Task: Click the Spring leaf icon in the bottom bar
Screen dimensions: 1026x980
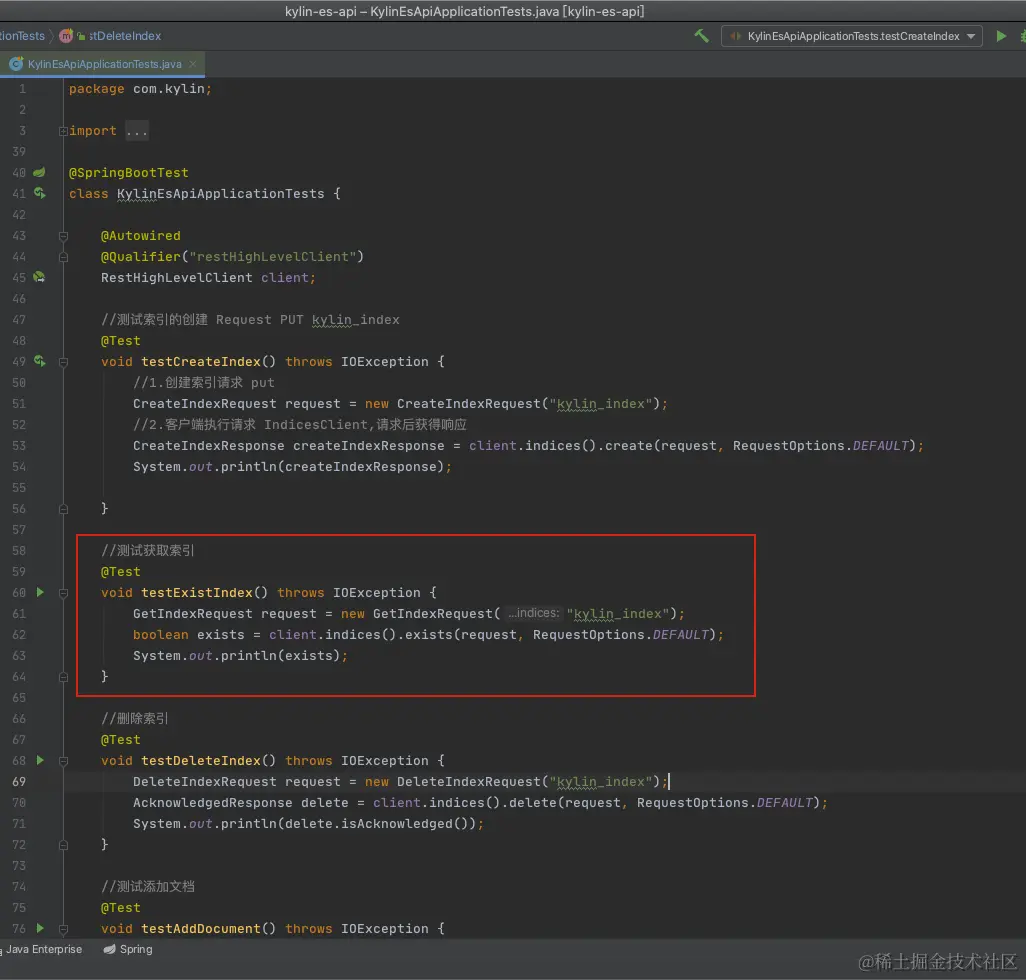Action: pos(109,949)
